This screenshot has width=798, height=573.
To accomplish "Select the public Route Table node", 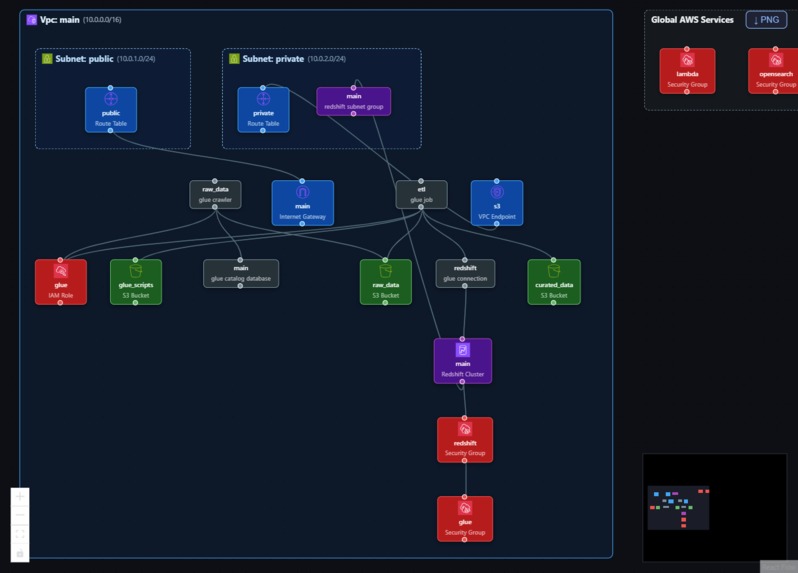I will point(111,109).
